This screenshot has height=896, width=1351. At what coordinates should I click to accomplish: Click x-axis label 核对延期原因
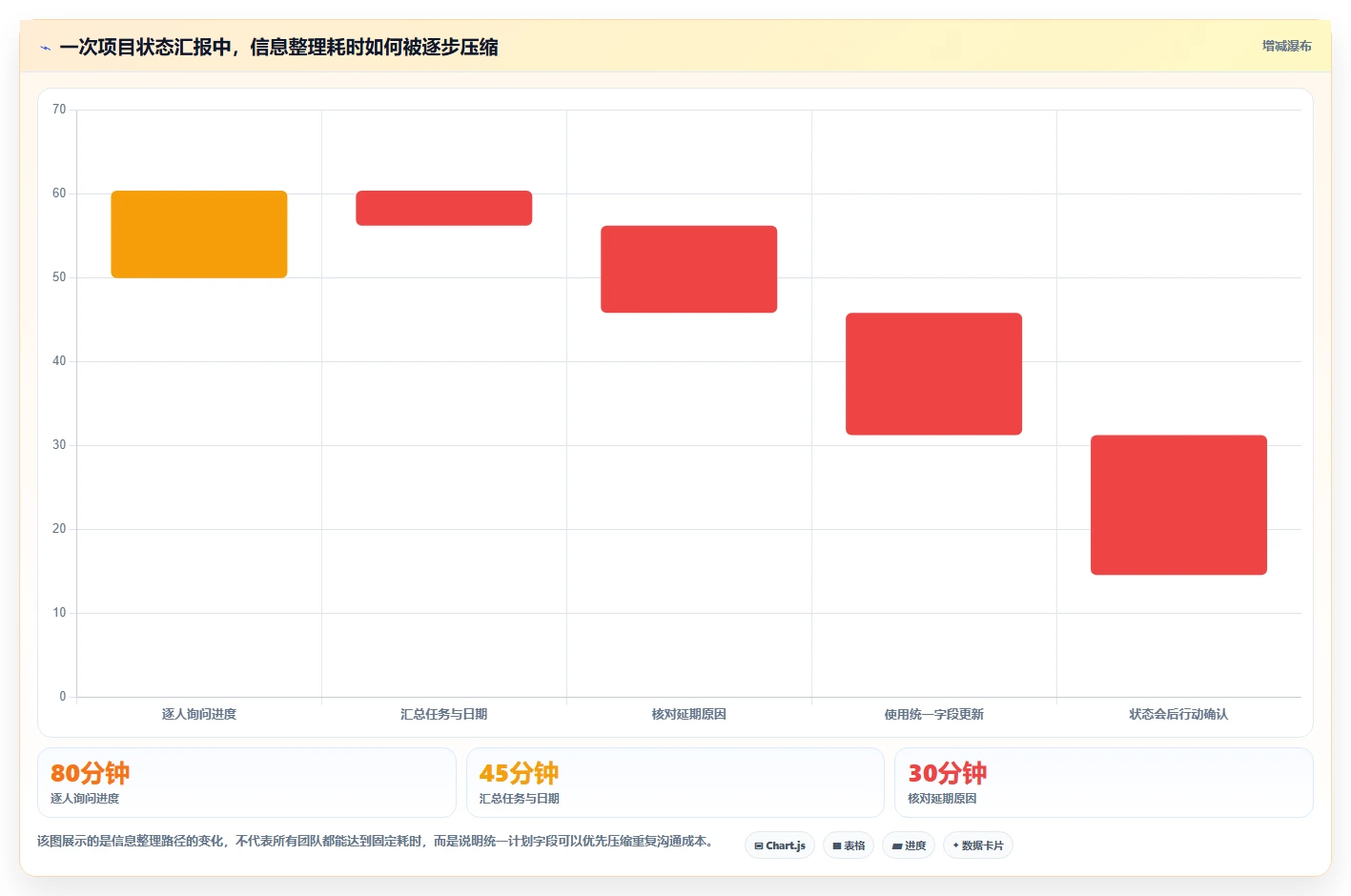[x=689, y=714]
